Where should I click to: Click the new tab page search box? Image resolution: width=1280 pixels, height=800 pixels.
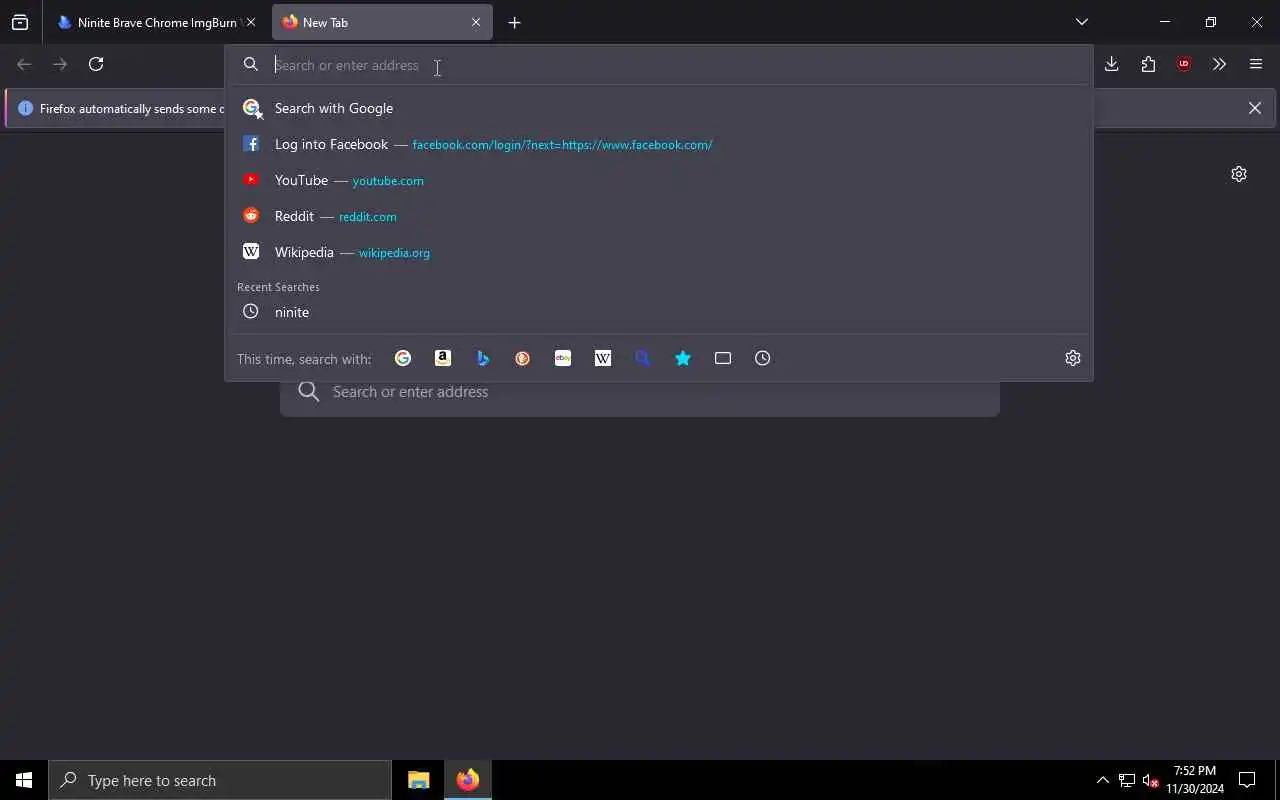640,392
